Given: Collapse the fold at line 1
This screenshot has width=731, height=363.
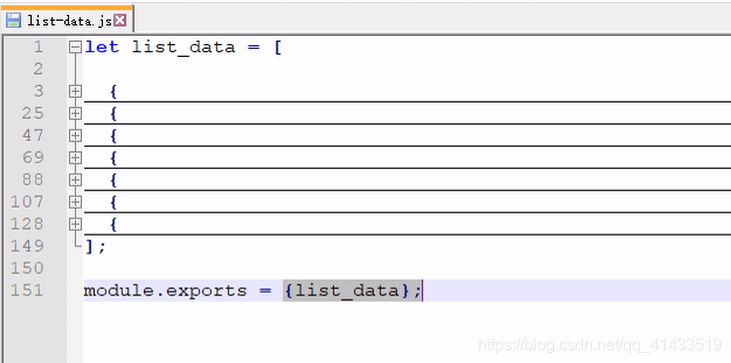Looking at the screenshot, I should [75, 47].
